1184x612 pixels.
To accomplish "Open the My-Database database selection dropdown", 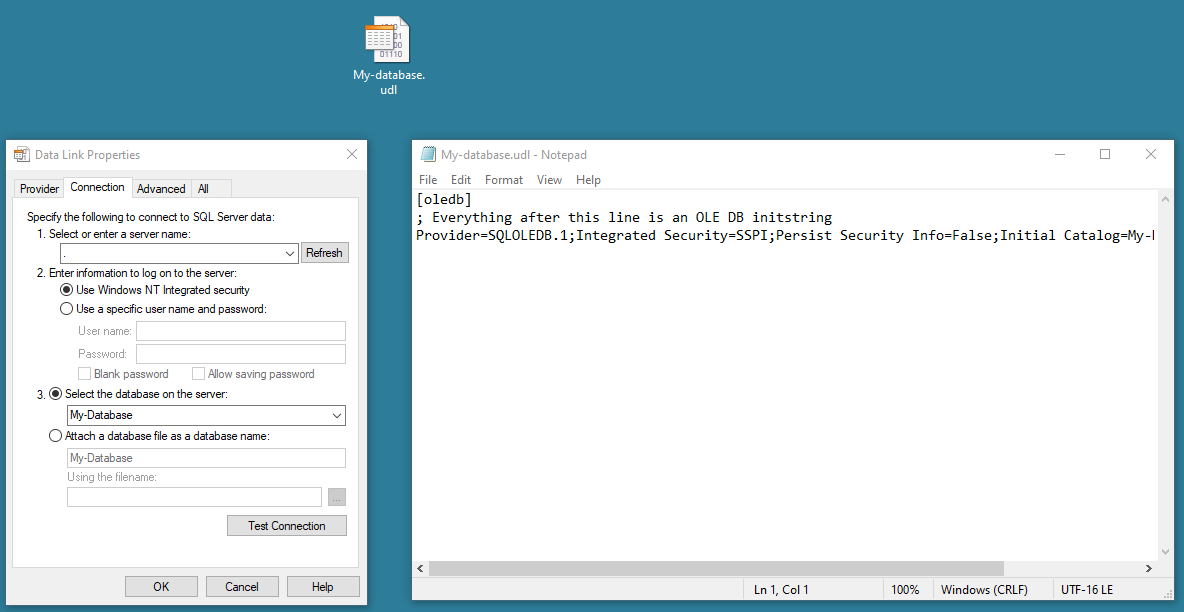I will click(x=338, y=415).
